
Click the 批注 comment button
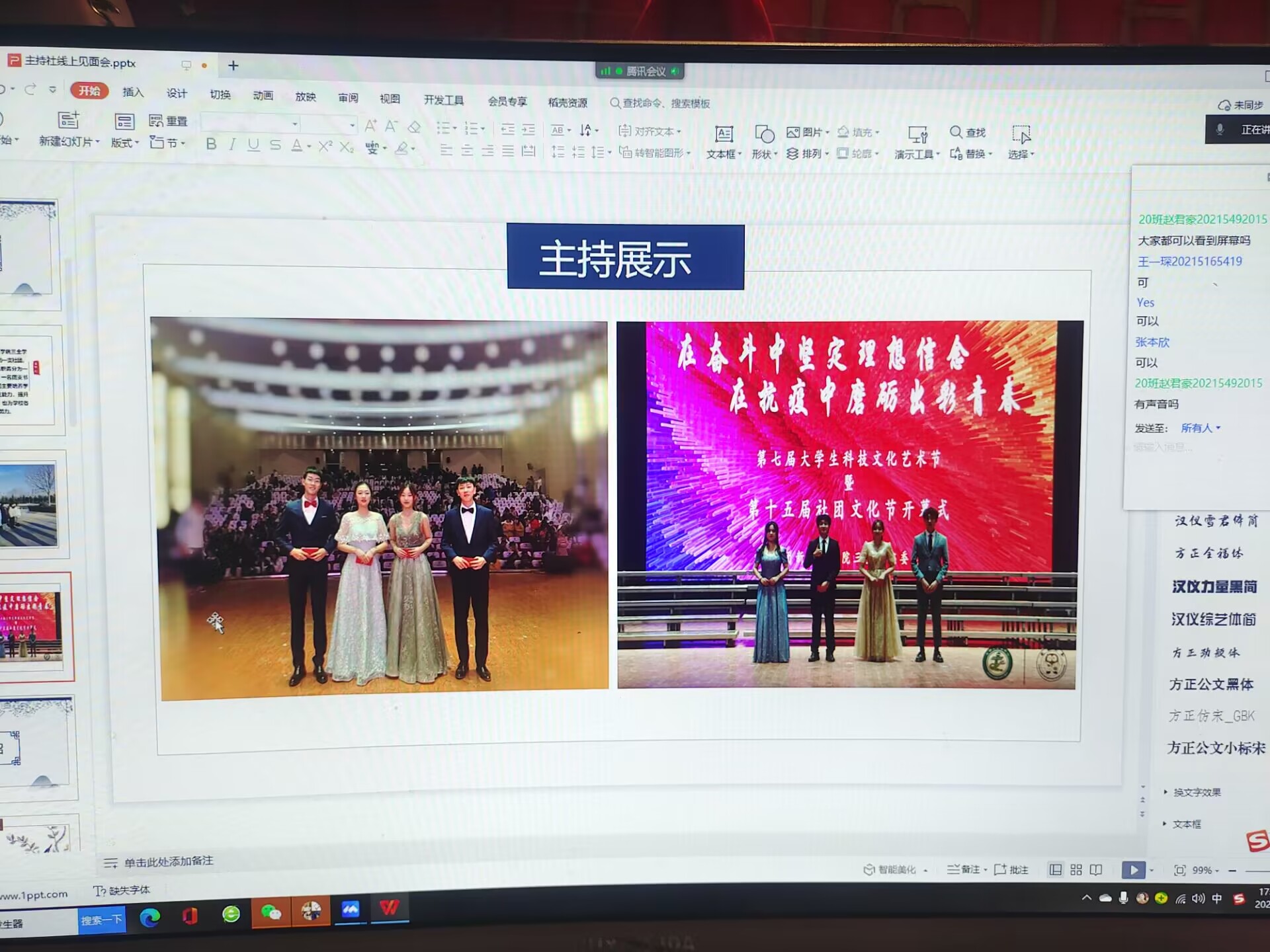coord(1011,869)
